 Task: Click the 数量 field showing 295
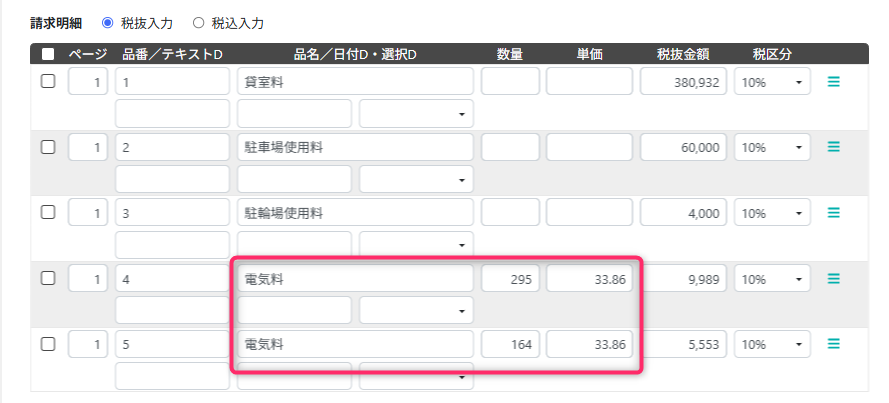coord(510,279)
